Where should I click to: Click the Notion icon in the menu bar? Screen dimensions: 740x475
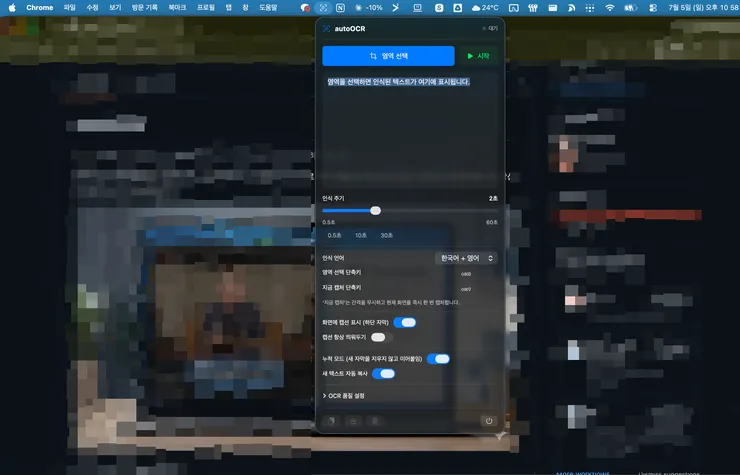click(x=340, y=8)
